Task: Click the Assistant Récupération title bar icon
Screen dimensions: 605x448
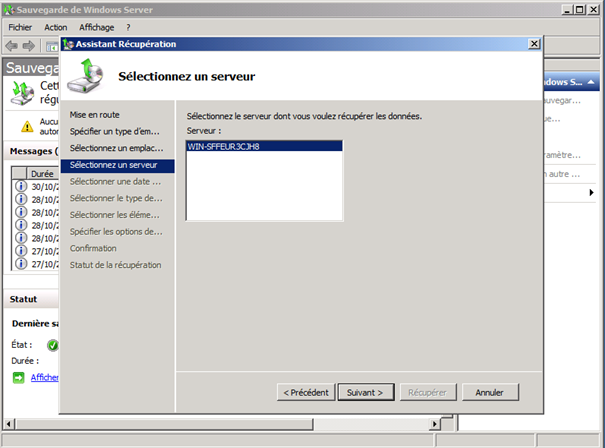Action: (x=68, y=44)
